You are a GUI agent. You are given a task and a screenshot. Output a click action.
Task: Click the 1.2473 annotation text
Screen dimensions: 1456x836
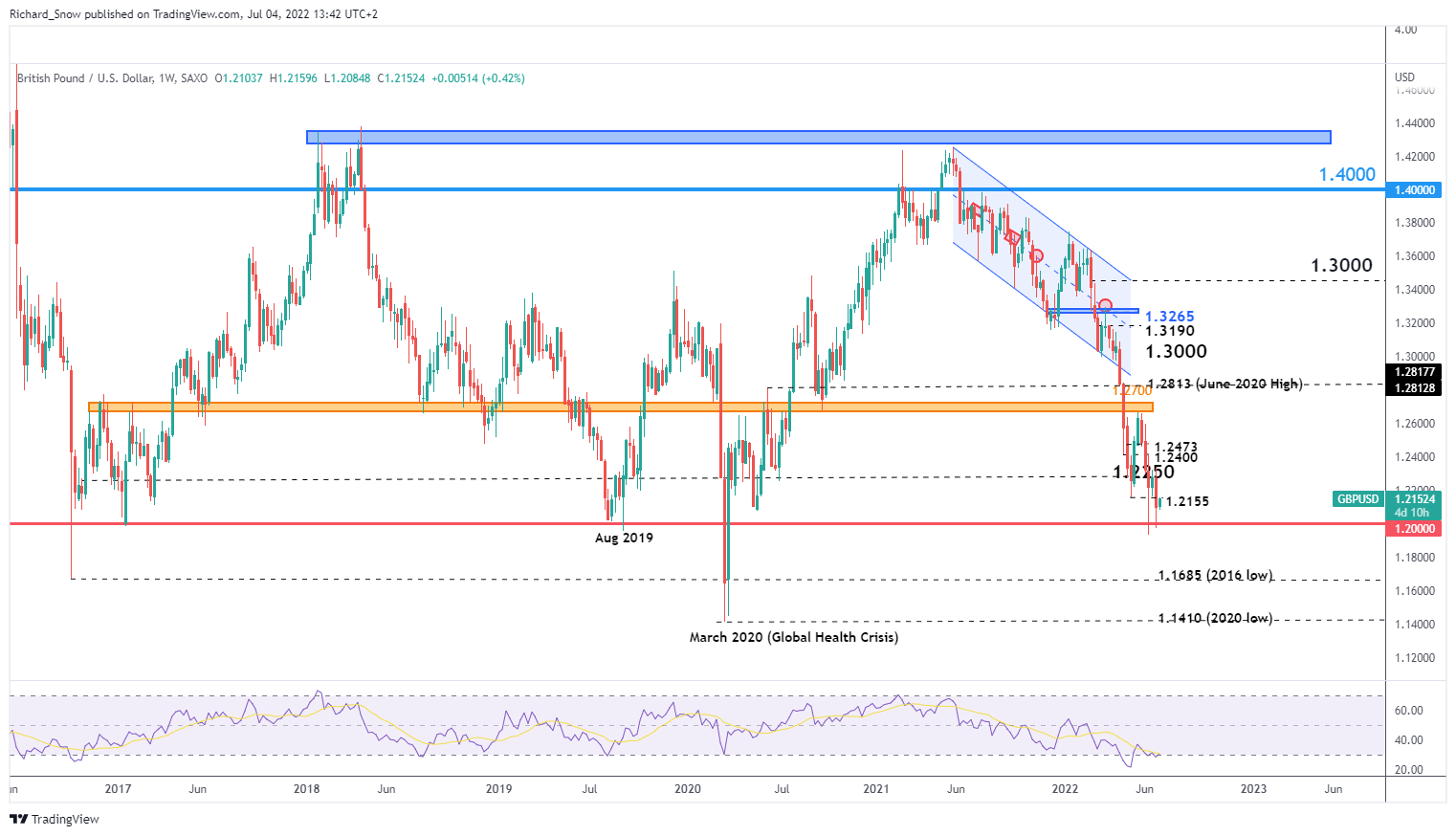point(1176,447)
